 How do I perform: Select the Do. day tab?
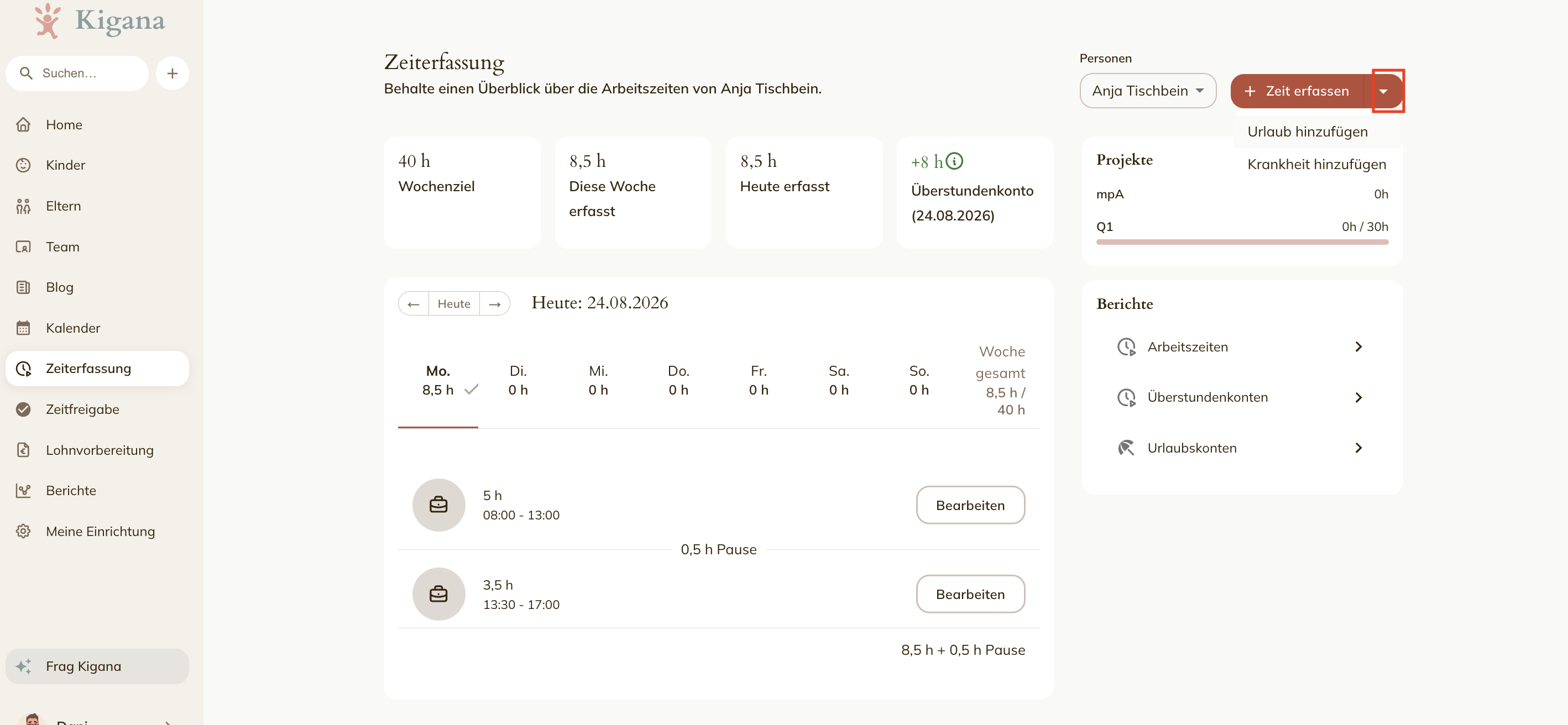coord(679,380)
